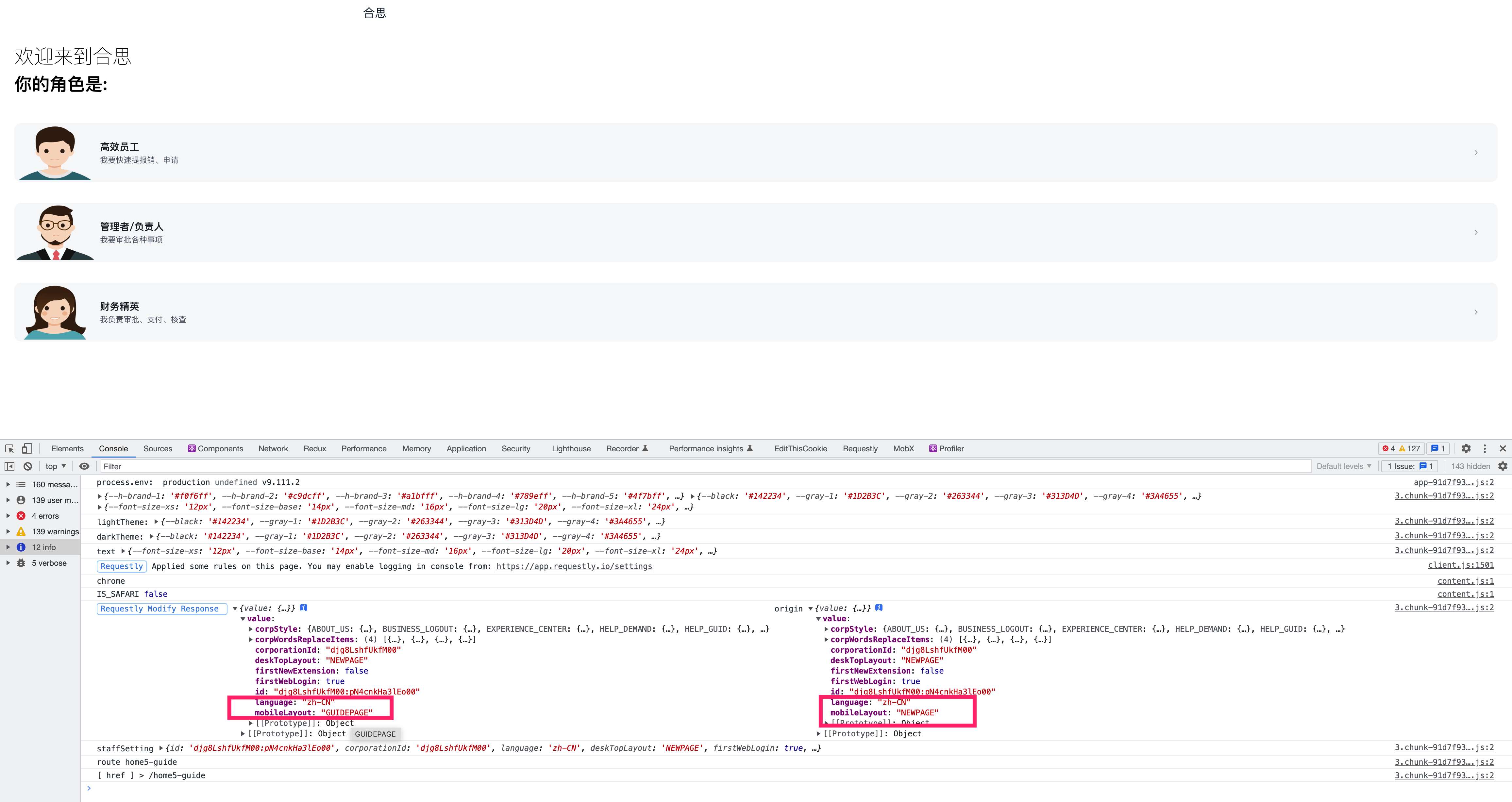Expand the 139 warnings group
Screen dimensions: 1512x802
pos(8,531)
